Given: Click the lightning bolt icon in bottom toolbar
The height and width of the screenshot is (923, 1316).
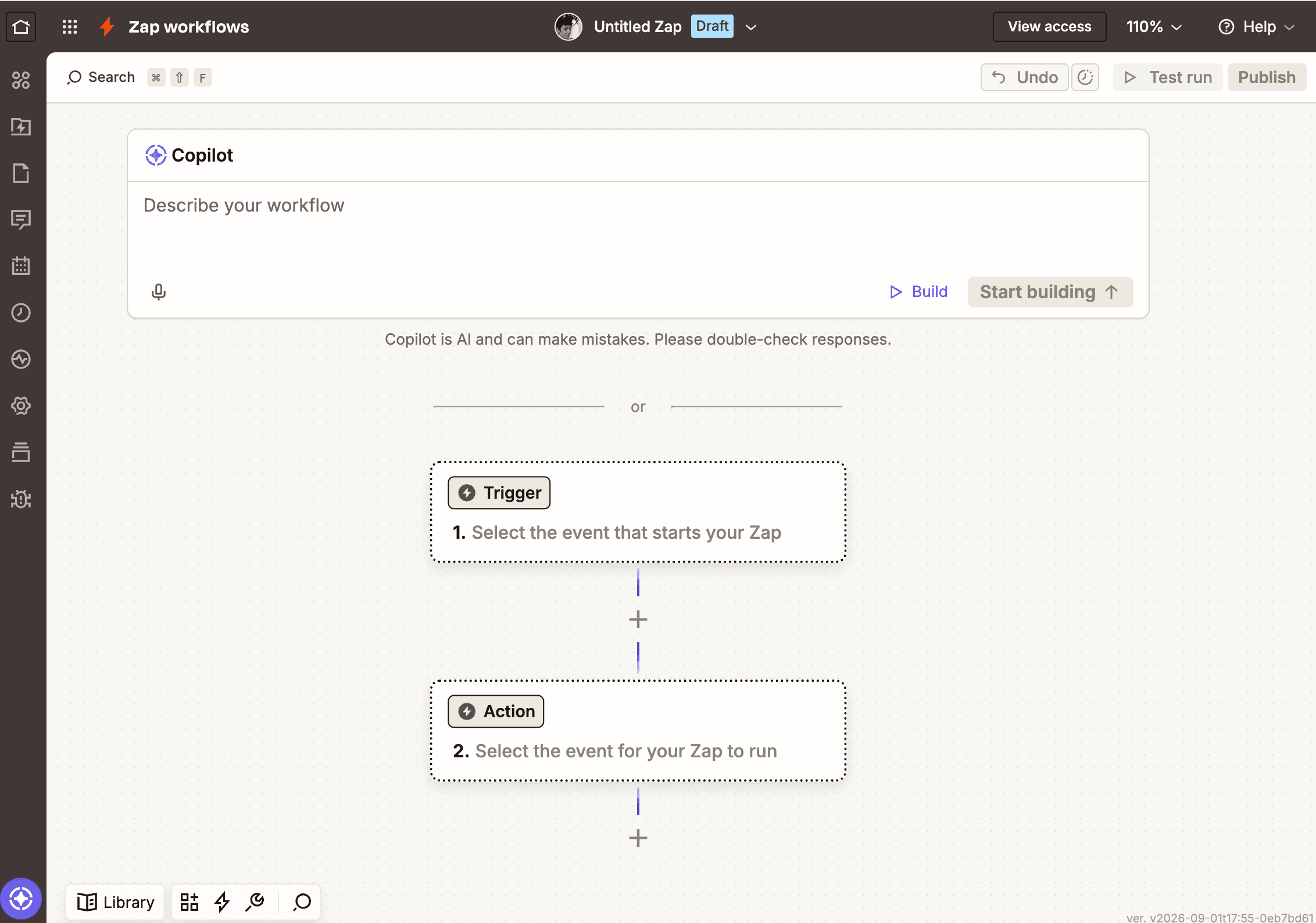Looking at the screenshot, I should 222,902.
